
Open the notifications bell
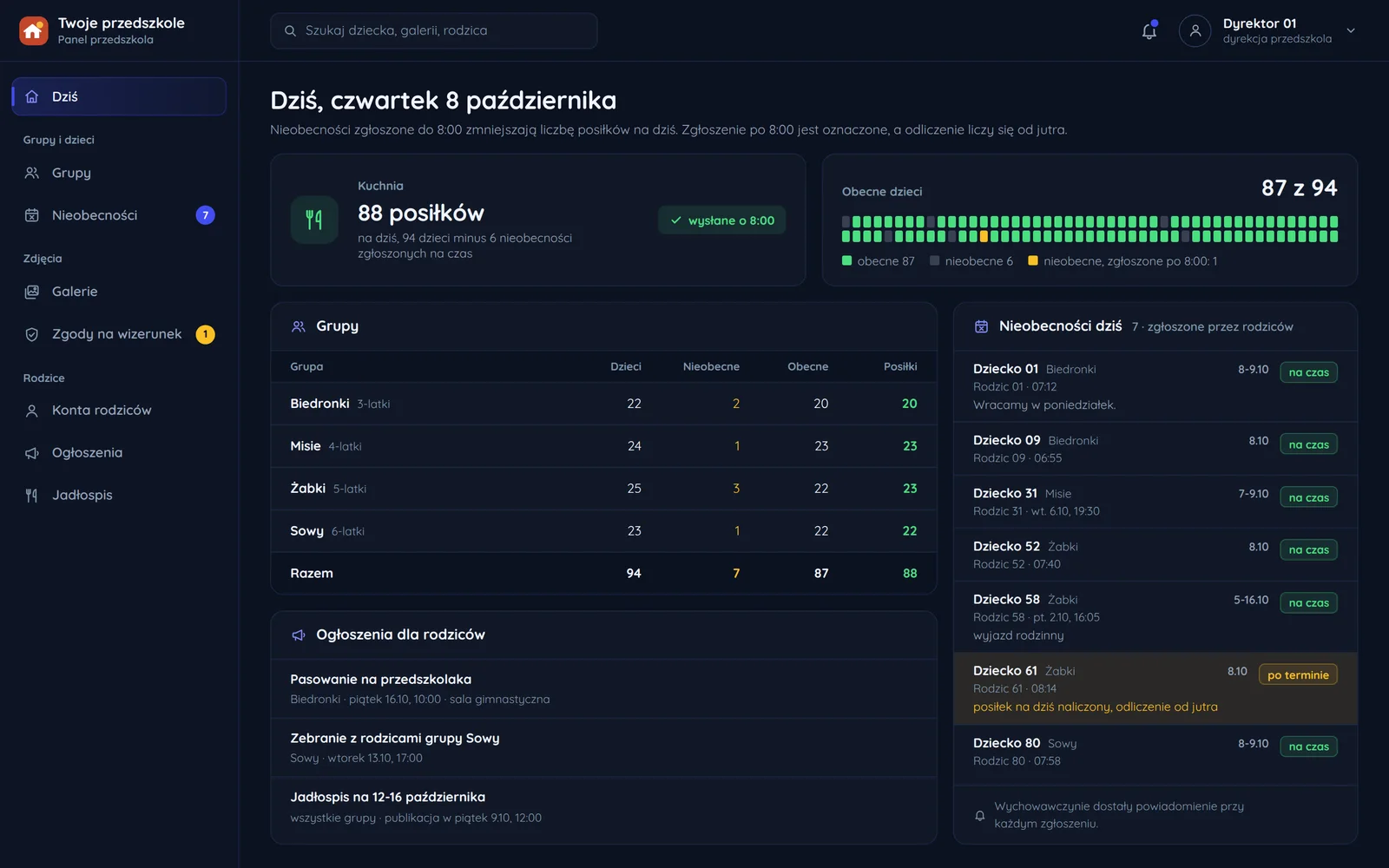coord(1149,30)
